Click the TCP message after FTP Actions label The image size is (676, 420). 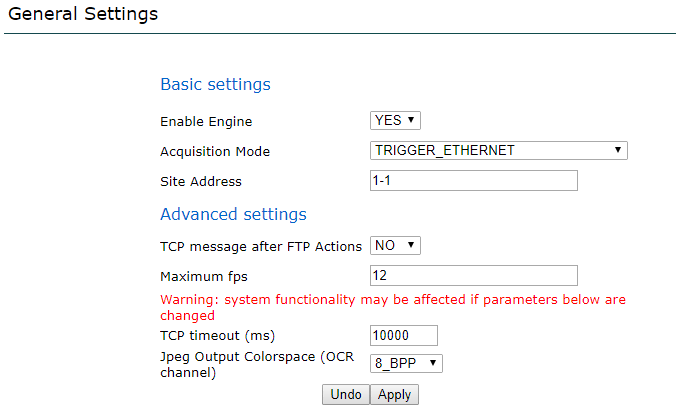261,246
